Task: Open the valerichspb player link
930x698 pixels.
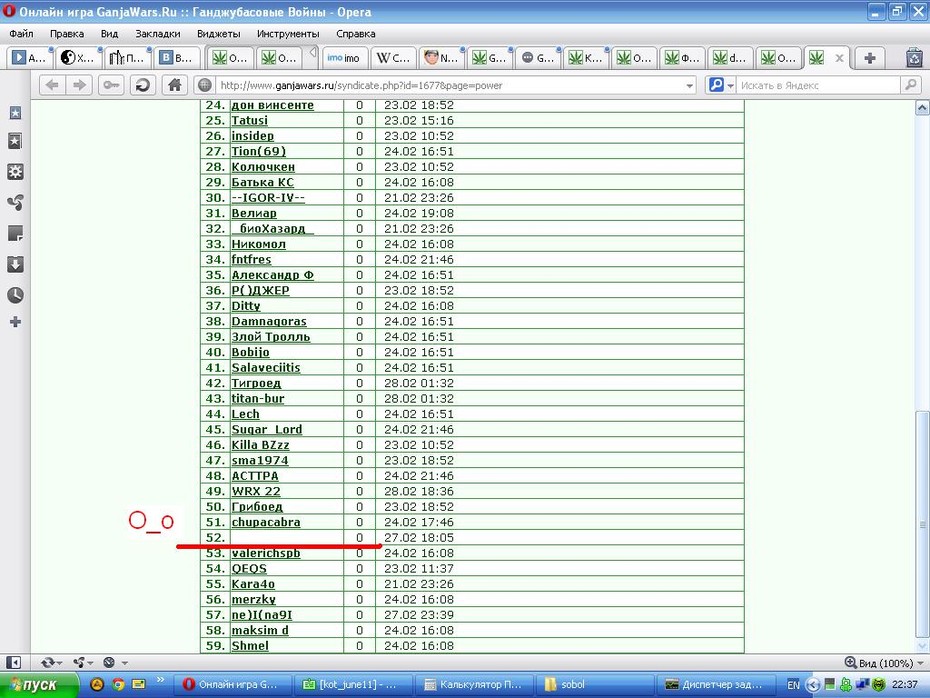Action: (266, 553)
